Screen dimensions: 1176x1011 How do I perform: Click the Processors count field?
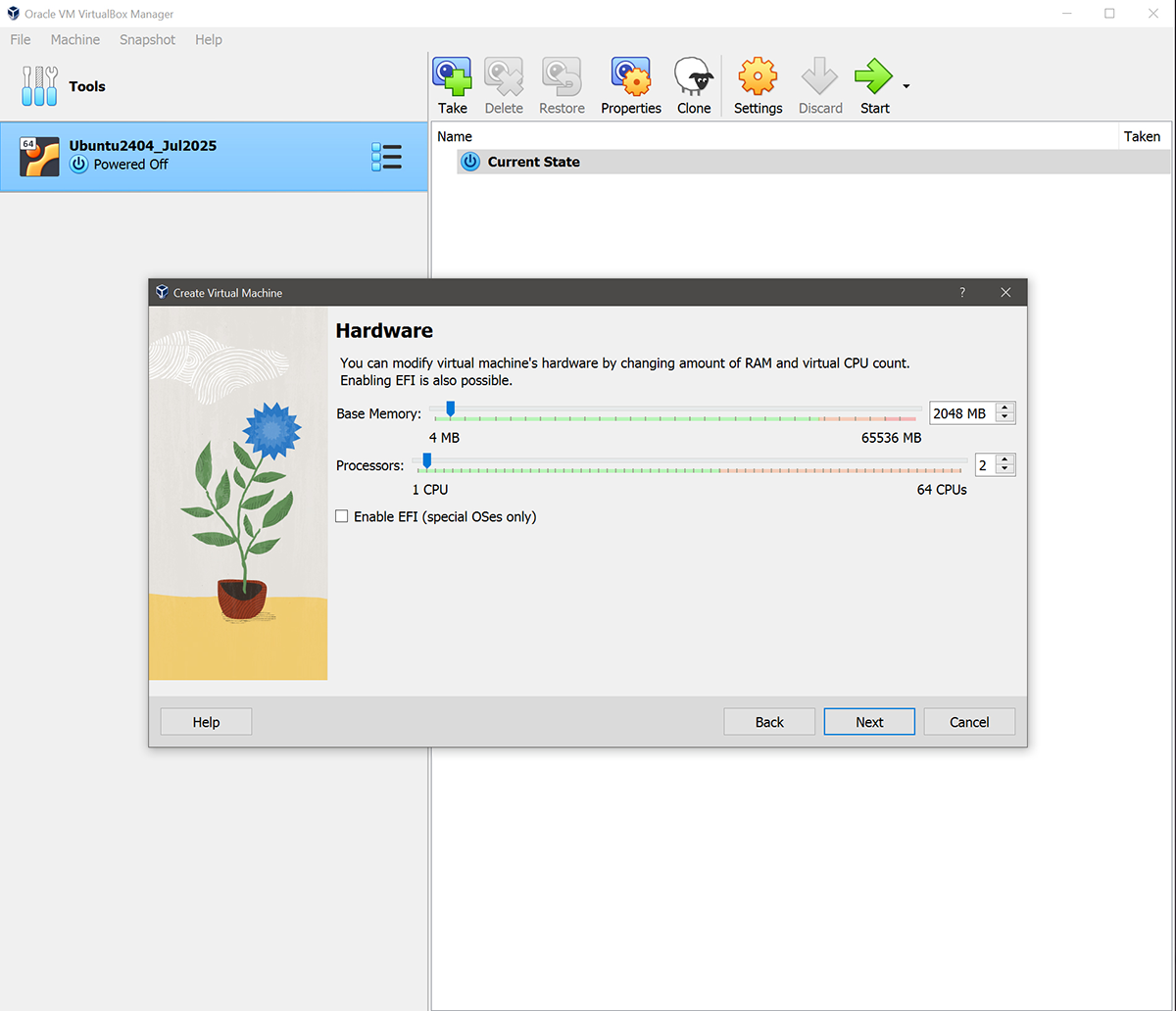tap(985, 465)
